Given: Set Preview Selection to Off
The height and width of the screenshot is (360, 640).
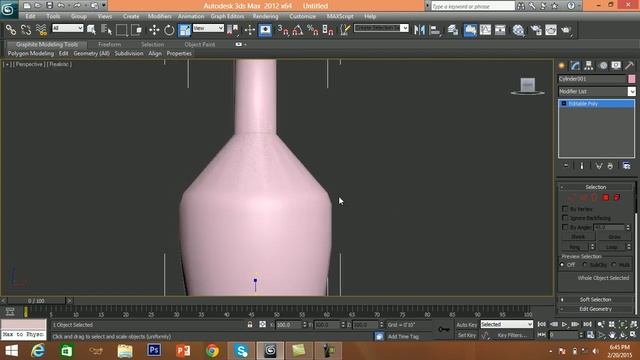Looking at the screenshot, I should coord(562,264).
